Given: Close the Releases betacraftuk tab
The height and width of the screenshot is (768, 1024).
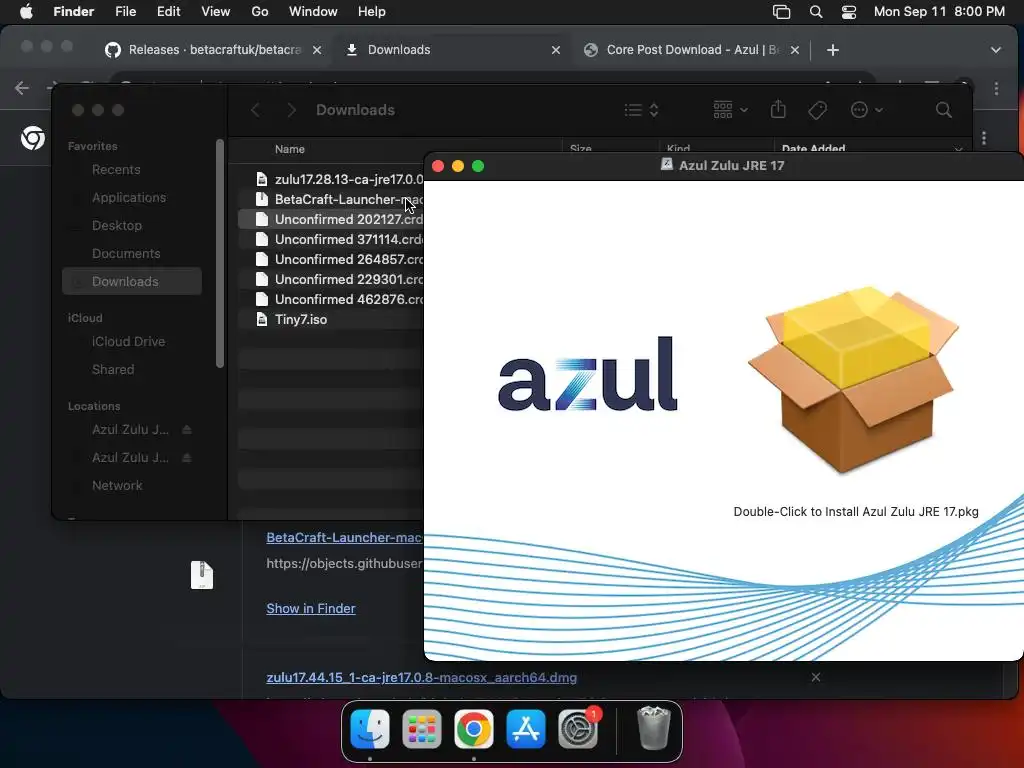Looking at the screenshot, I should click(317, 50).
